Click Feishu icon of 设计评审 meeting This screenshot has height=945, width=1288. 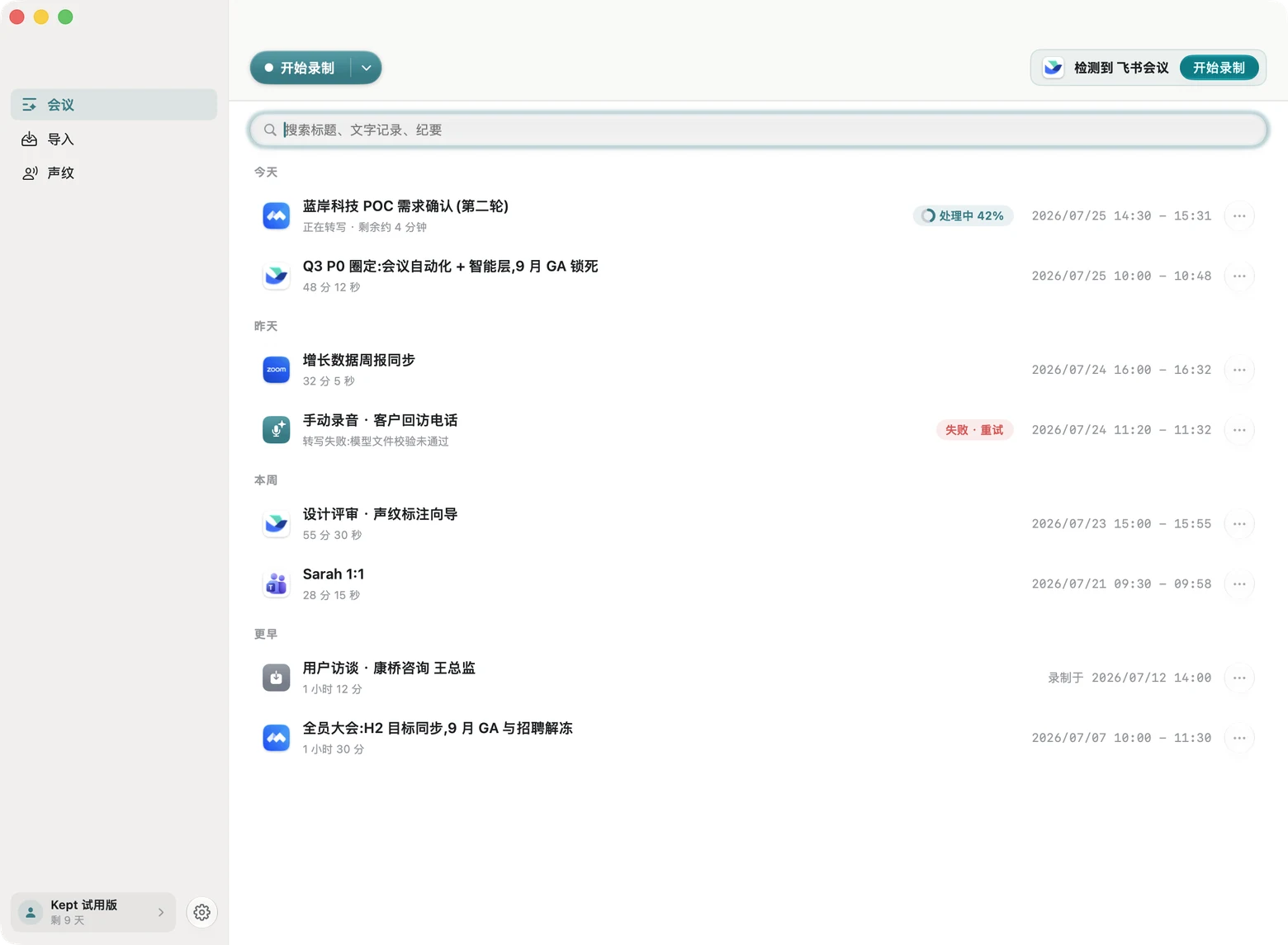point(276,523)
